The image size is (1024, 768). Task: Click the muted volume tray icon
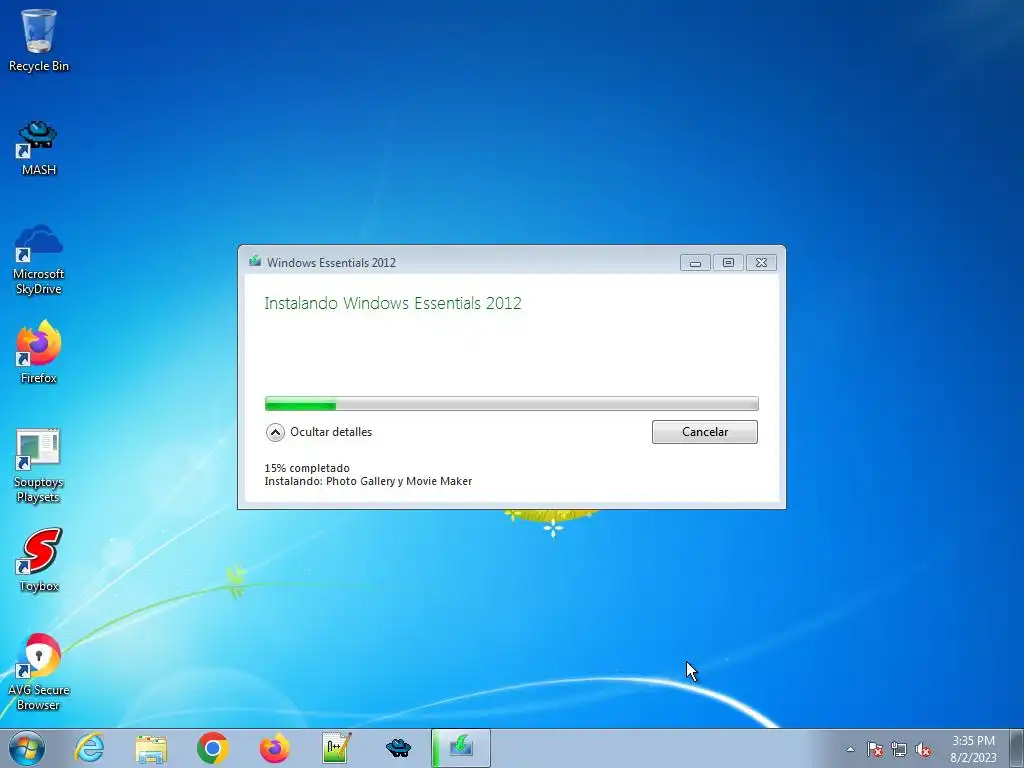click(923, 749)
